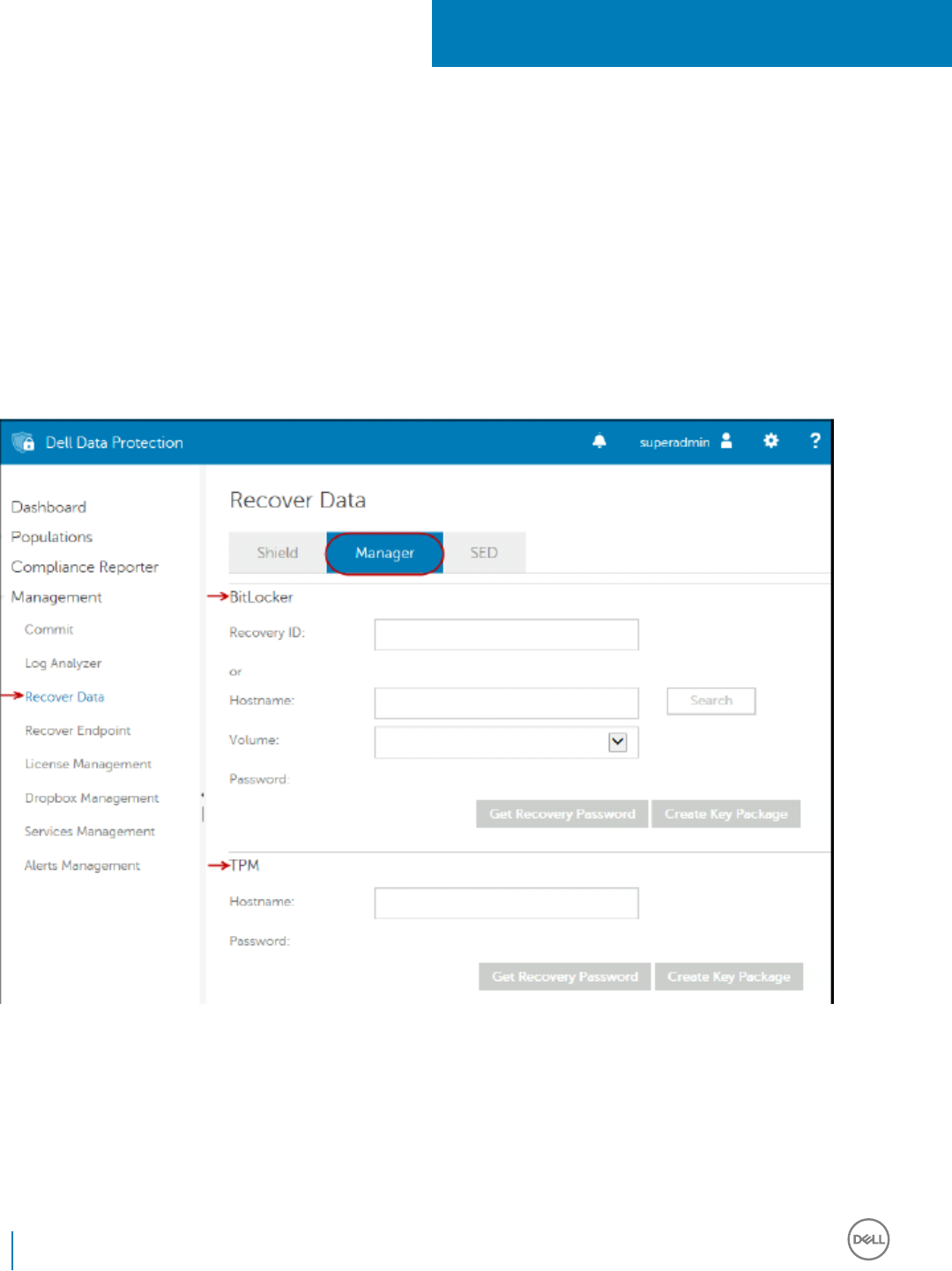The width and height of the screenshot is (952, 1271).
Task: Click TPM Create Key Package button
Action: [x=729, y=977]
